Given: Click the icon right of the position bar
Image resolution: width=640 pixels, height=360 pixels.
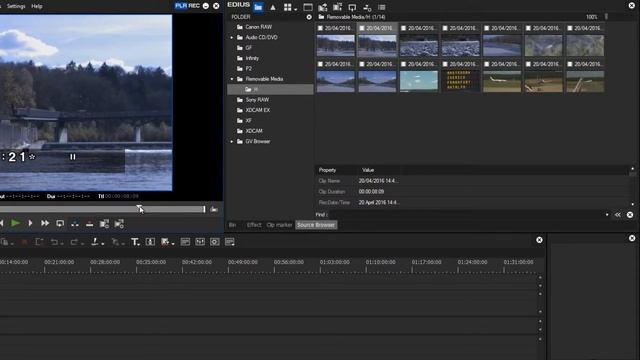Looking at the screenshot, I should tap(214, 209).
